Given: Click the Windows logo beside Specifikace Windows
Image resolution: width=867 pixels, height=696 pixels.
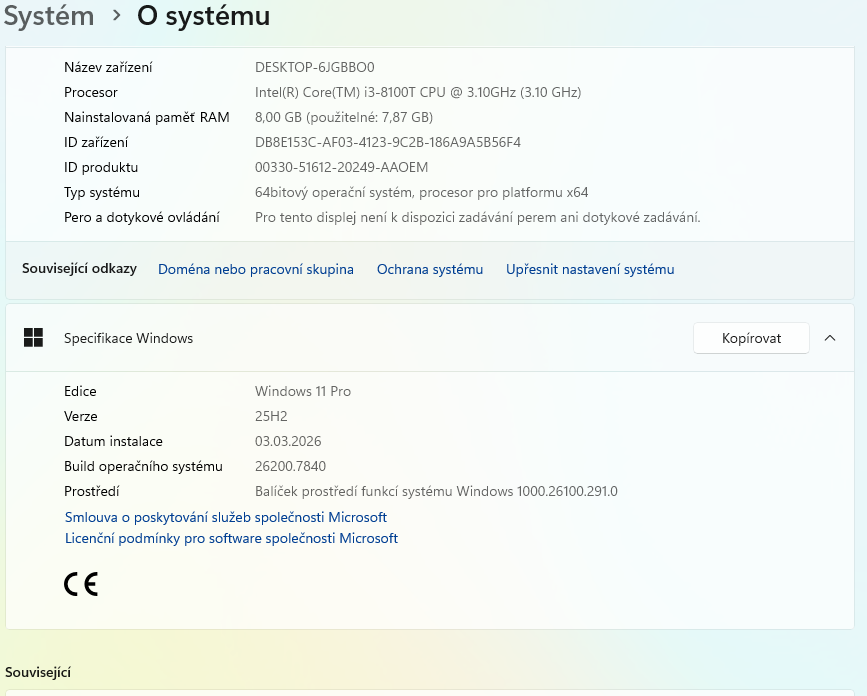Looking at the screenshot, I should pos(33,338).
